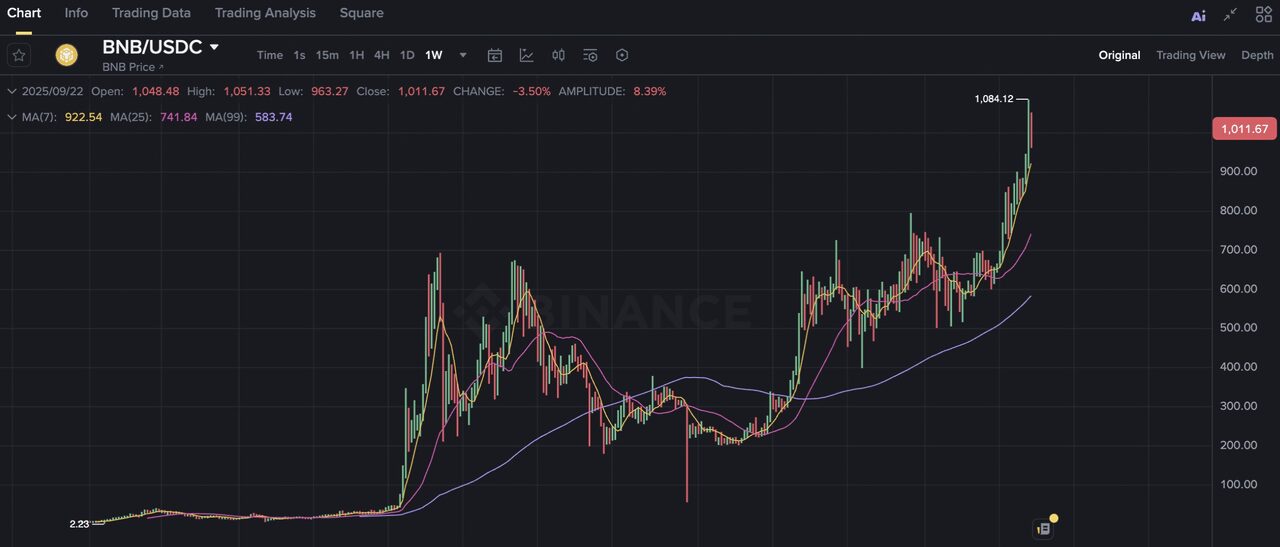The height and width of the screenshot is (547, 1280).
Task: Select the 1W interval
Action: (433, 55)
